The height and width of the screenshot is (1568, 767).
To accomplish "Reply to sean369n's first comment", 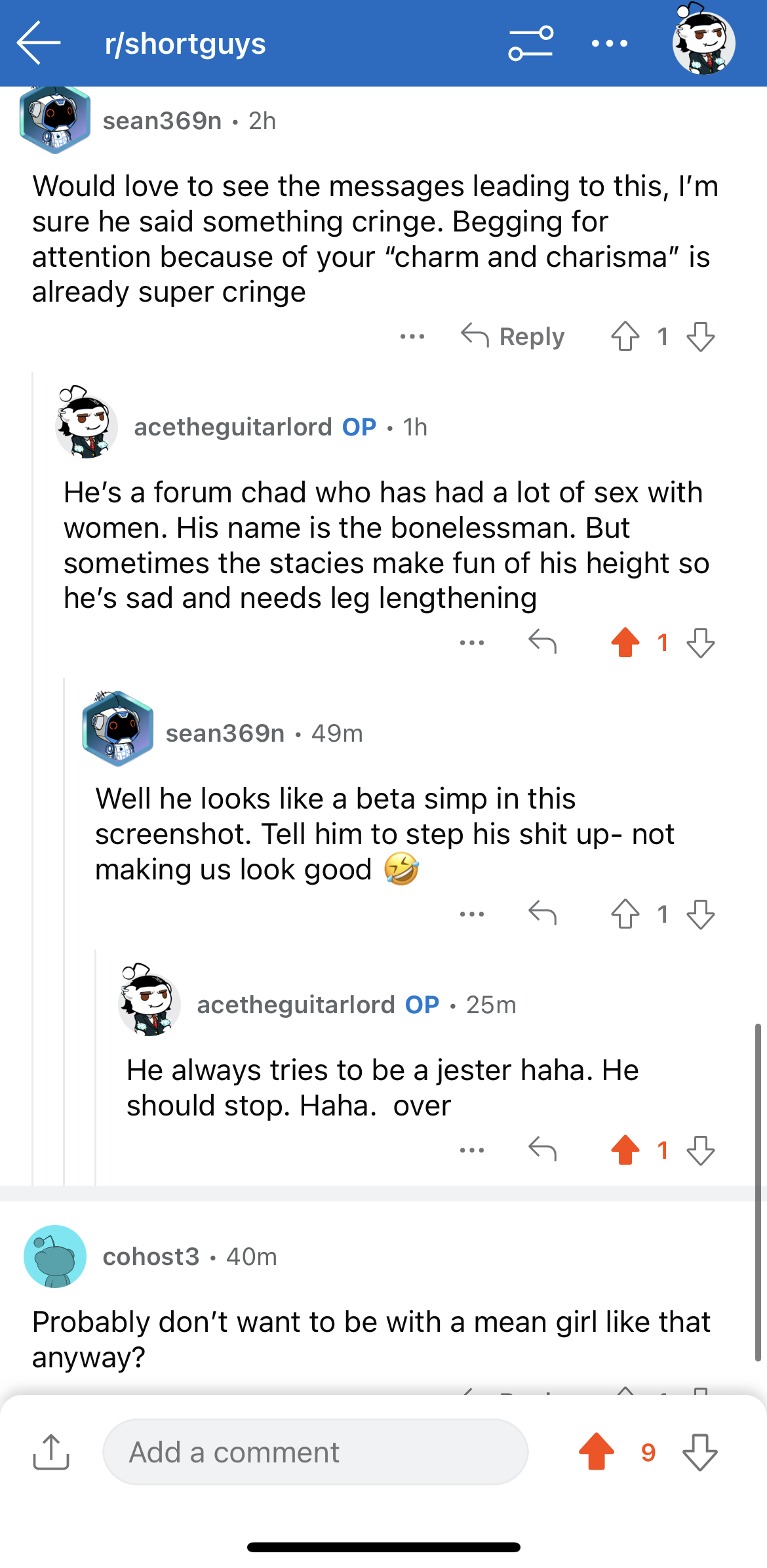I will pyautogui.click(x=513, y=336).
